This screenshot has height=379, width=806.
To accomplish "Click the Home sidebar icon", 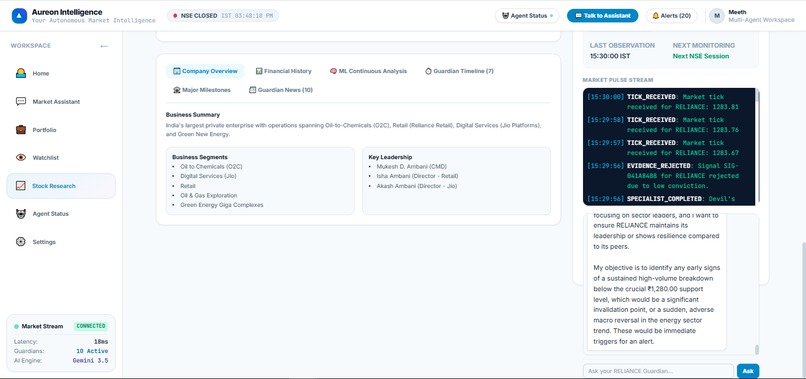I will (x=21, y=74).
